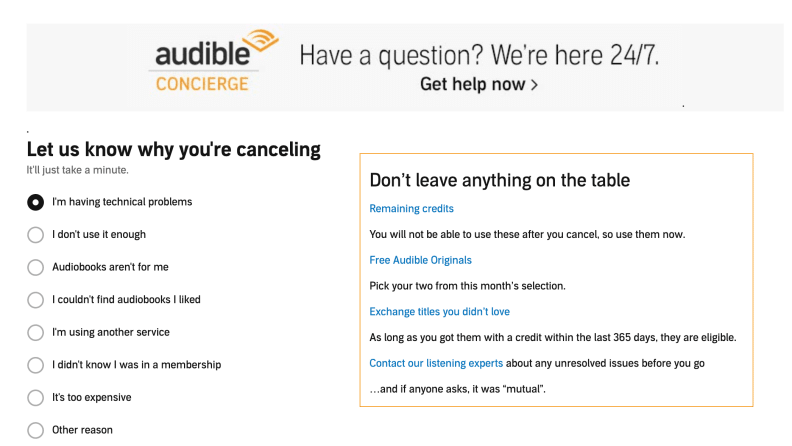
Task: Follow "Exchange titles you didn't love" link
Action: 439,312
